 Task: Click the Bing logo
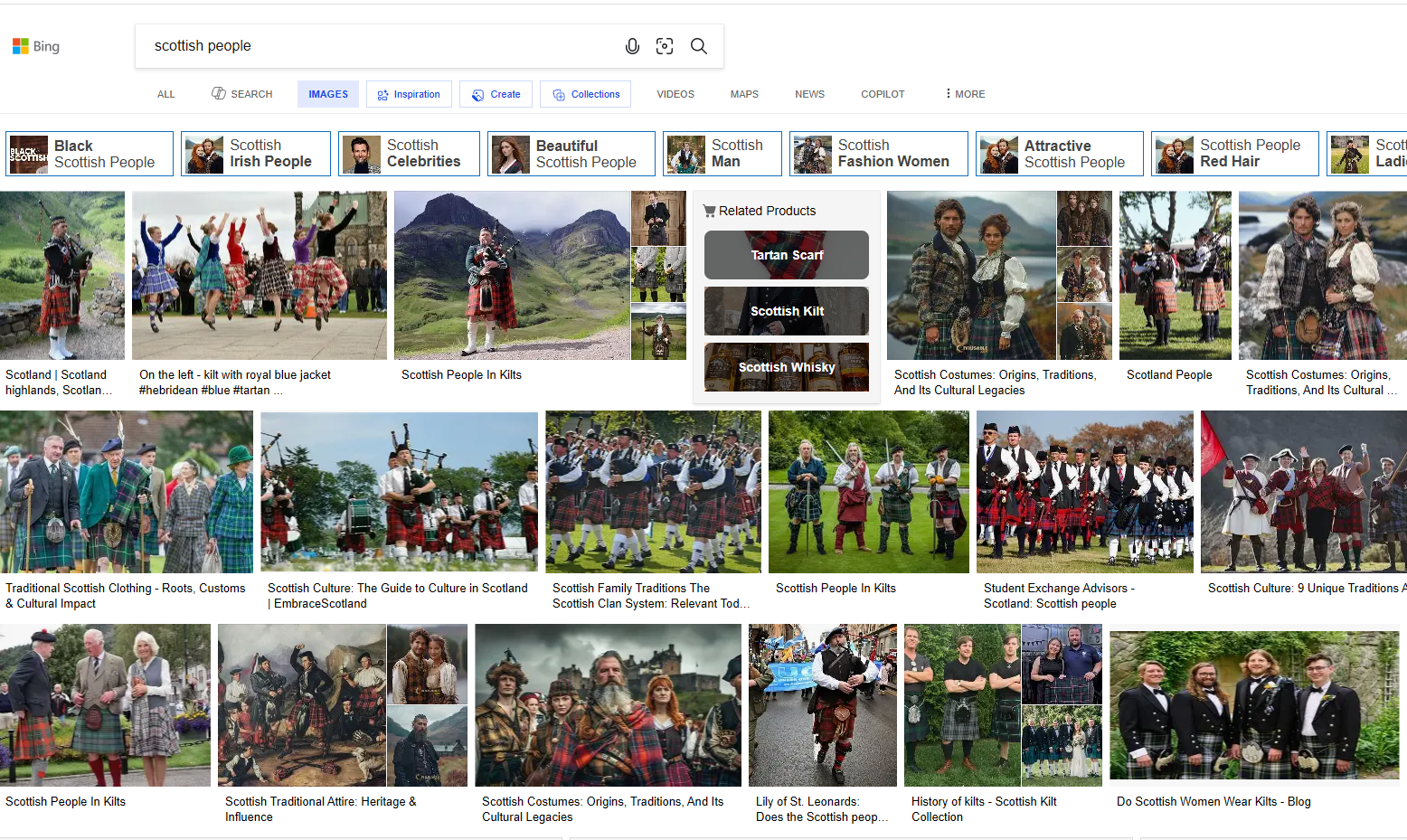(36, 46)
